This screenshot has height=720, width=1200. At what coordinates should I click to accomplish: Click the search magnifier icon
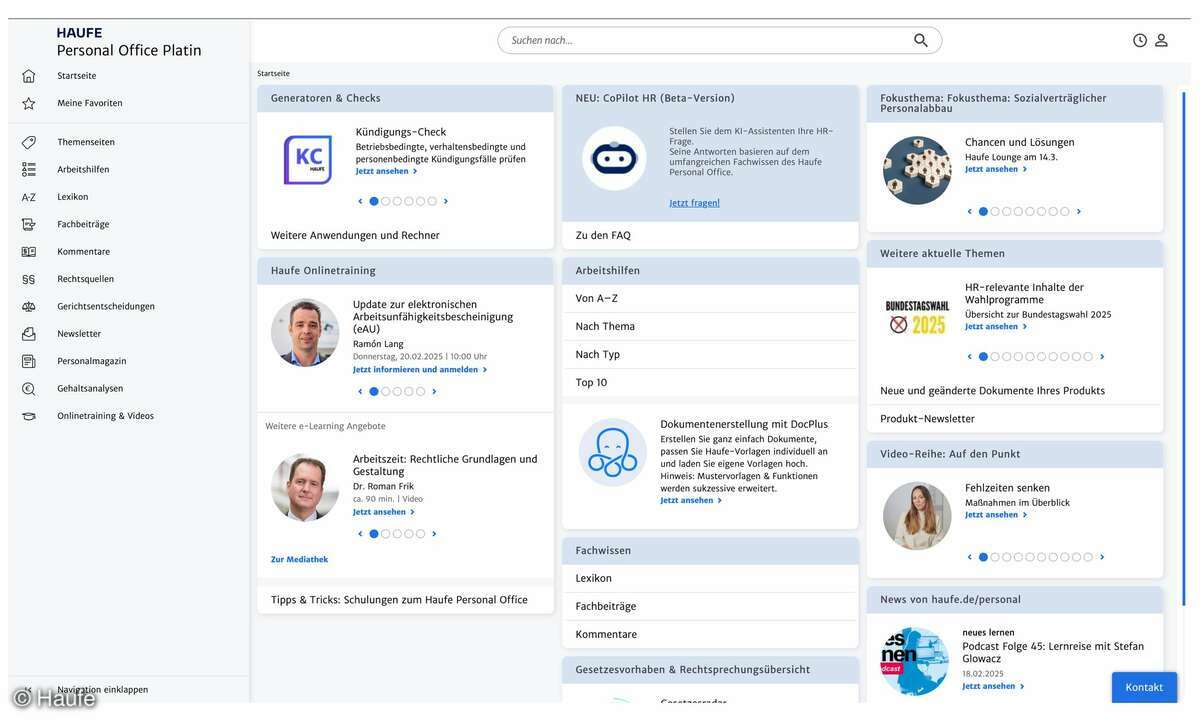click(921, 40)
